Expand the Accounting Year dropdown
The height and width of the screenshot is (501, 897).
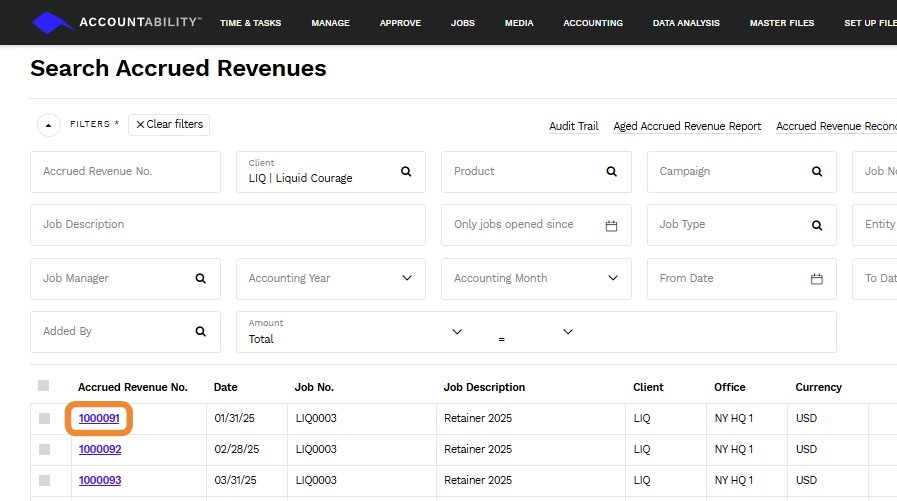[406, 278]
